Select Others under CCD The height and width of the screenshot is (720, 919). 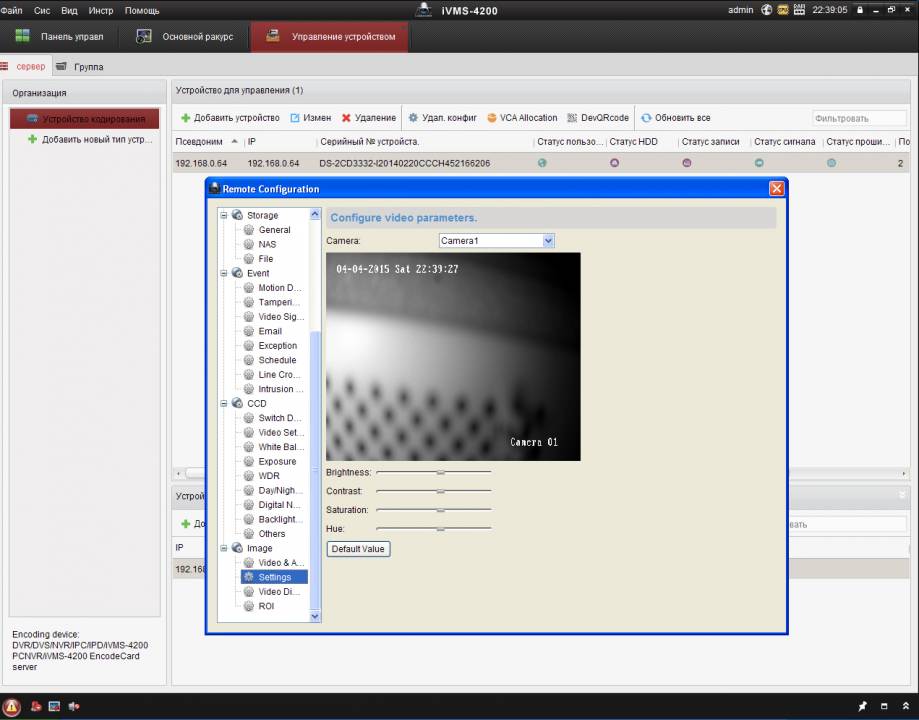pyautogui.click(x=272, y=534)
